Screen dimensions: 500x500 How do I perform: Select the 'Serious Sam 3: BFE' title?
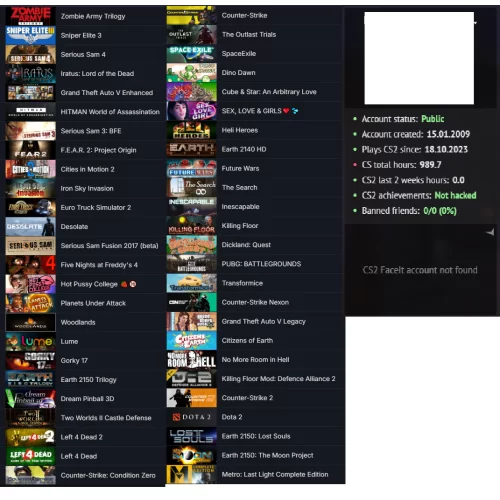91,131
